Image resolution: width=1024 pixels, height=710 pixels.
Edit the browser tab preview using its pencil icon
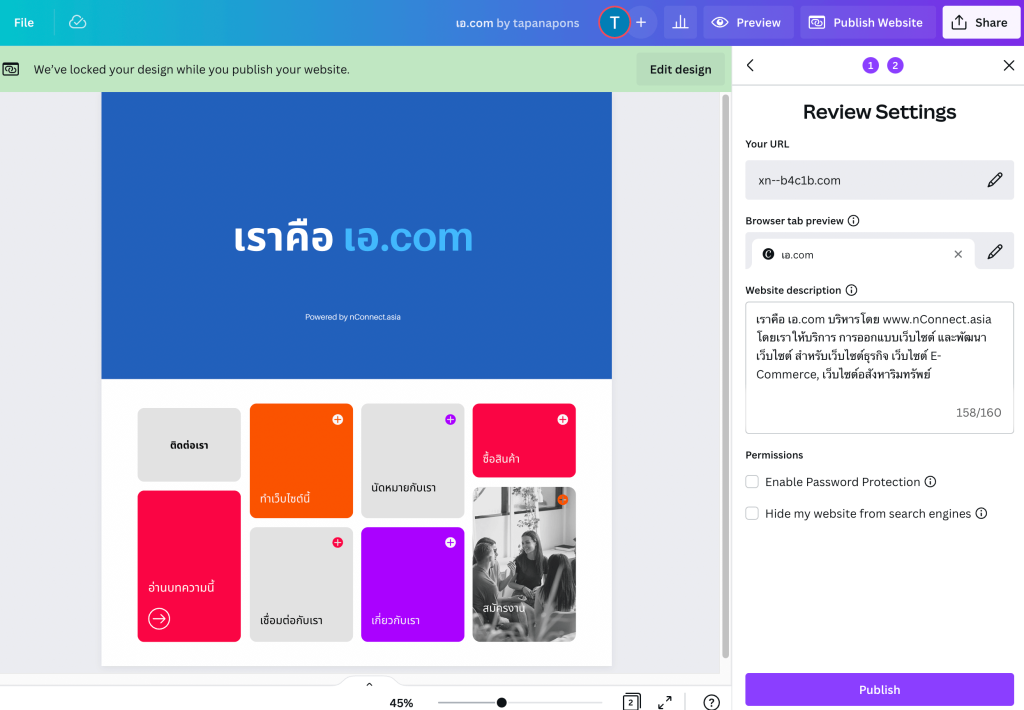point(995,254)
